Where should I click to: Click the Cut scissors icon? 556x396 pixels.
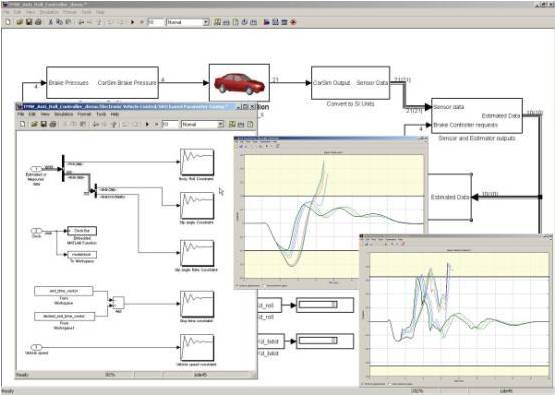(50, 22)
